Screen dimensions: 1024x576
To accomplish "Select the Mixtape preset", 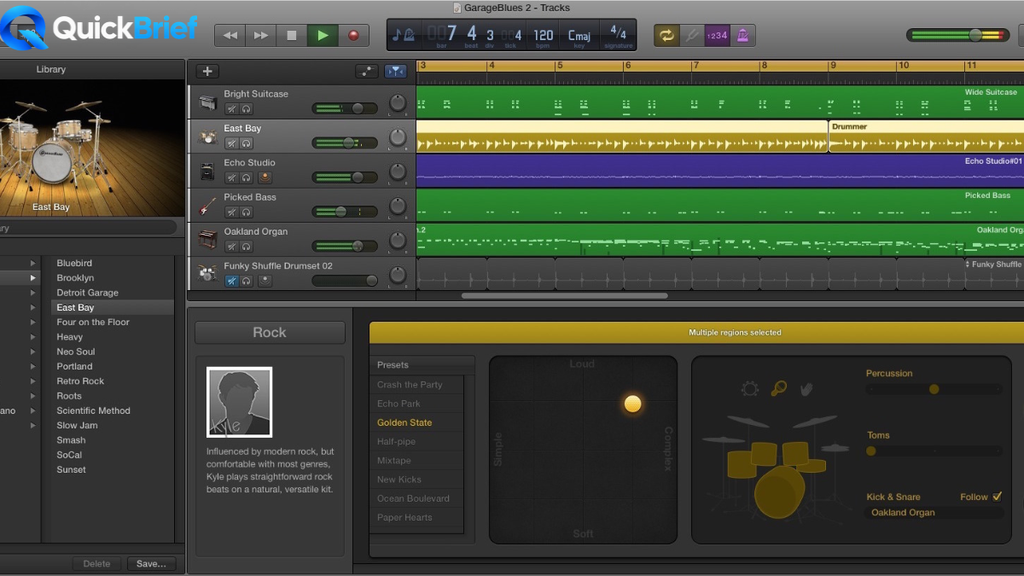I will tap(394, 460).
